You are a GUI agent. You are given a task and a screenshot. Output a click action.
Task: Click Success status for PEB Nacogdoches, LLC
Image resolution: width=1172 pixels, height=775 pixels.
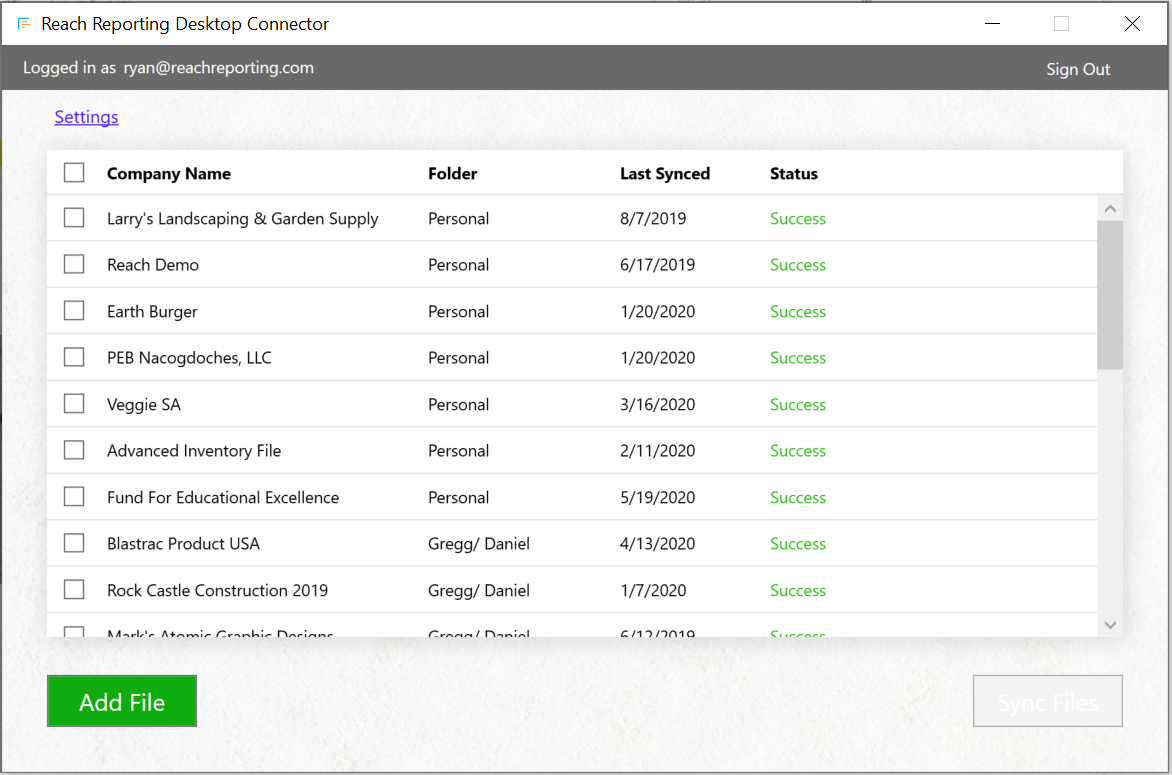tap(798, 358)
